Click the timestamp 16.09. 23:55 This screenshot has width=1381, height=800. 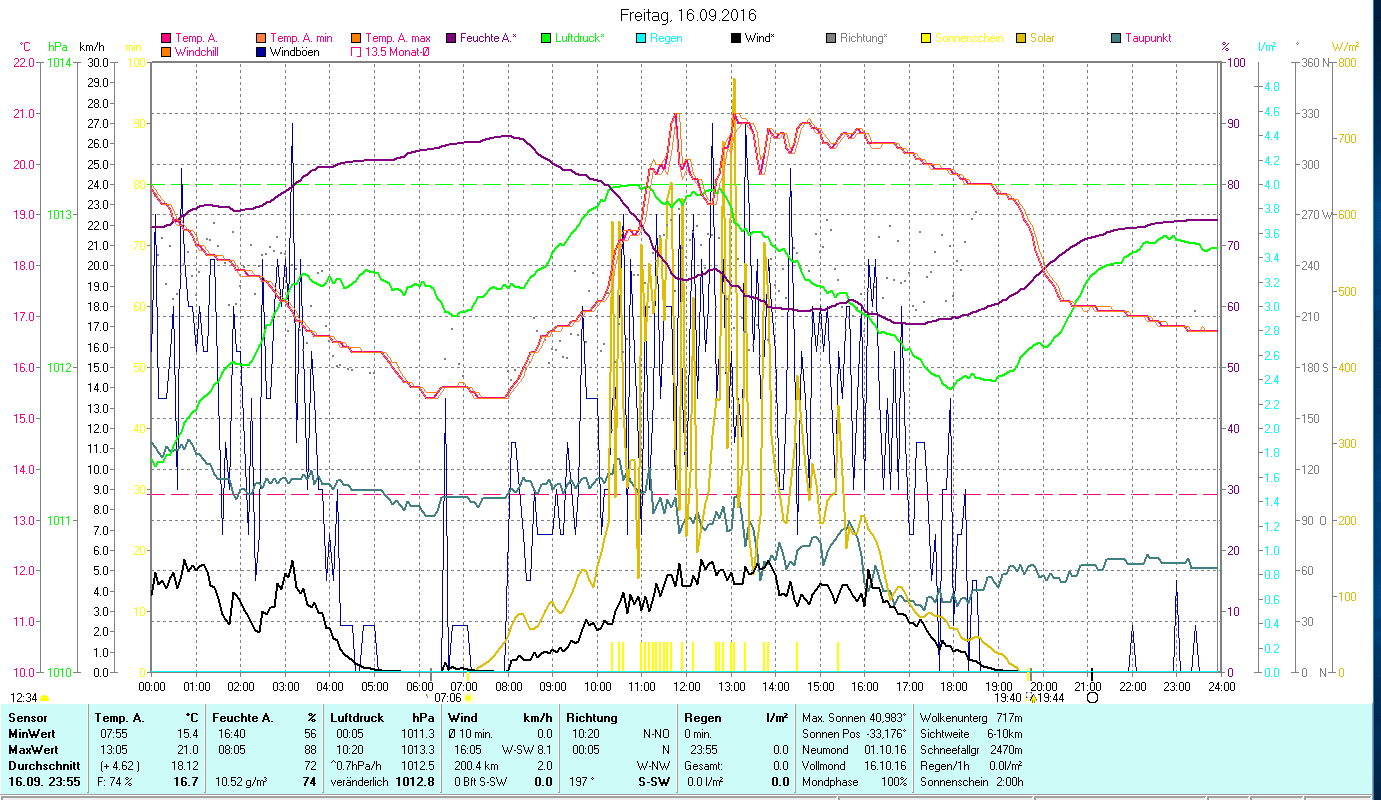(45, 782)
